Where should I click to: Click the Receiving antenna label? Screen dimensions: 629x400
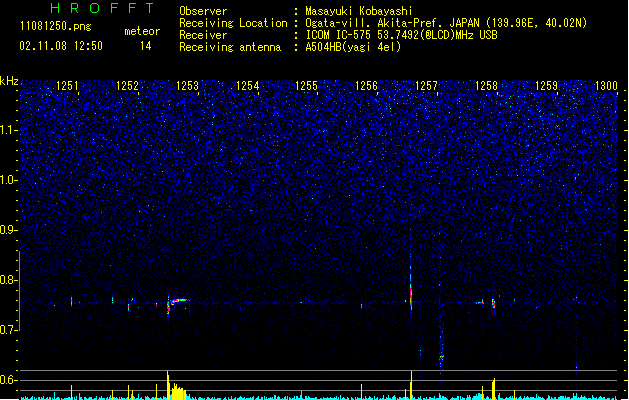230,47
